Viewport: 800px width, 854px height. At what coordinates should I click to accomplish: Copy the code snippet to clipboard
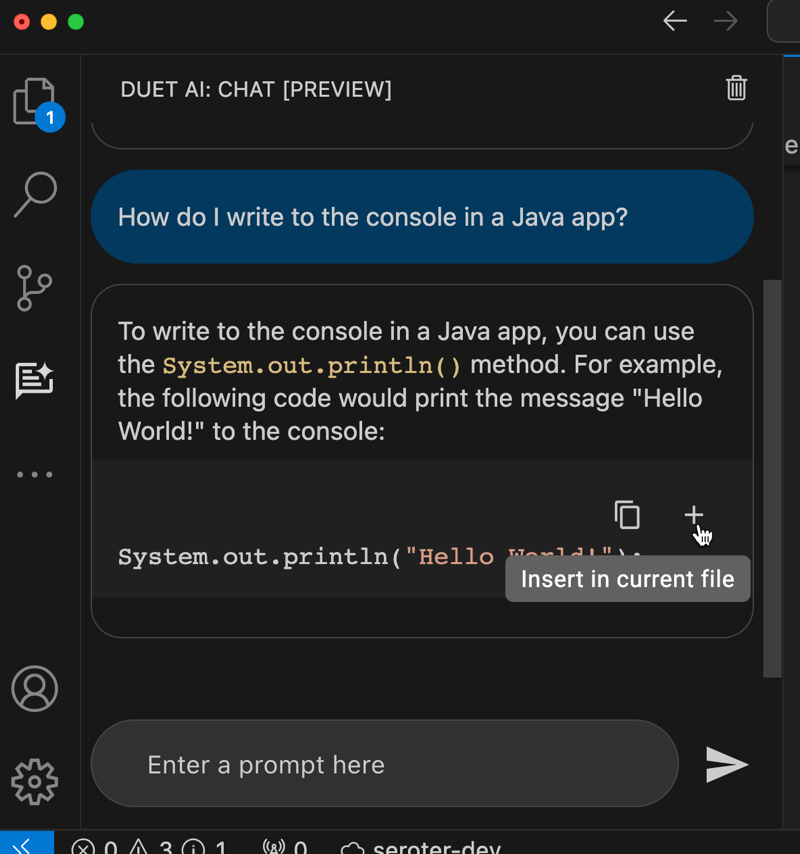[627, 515]
